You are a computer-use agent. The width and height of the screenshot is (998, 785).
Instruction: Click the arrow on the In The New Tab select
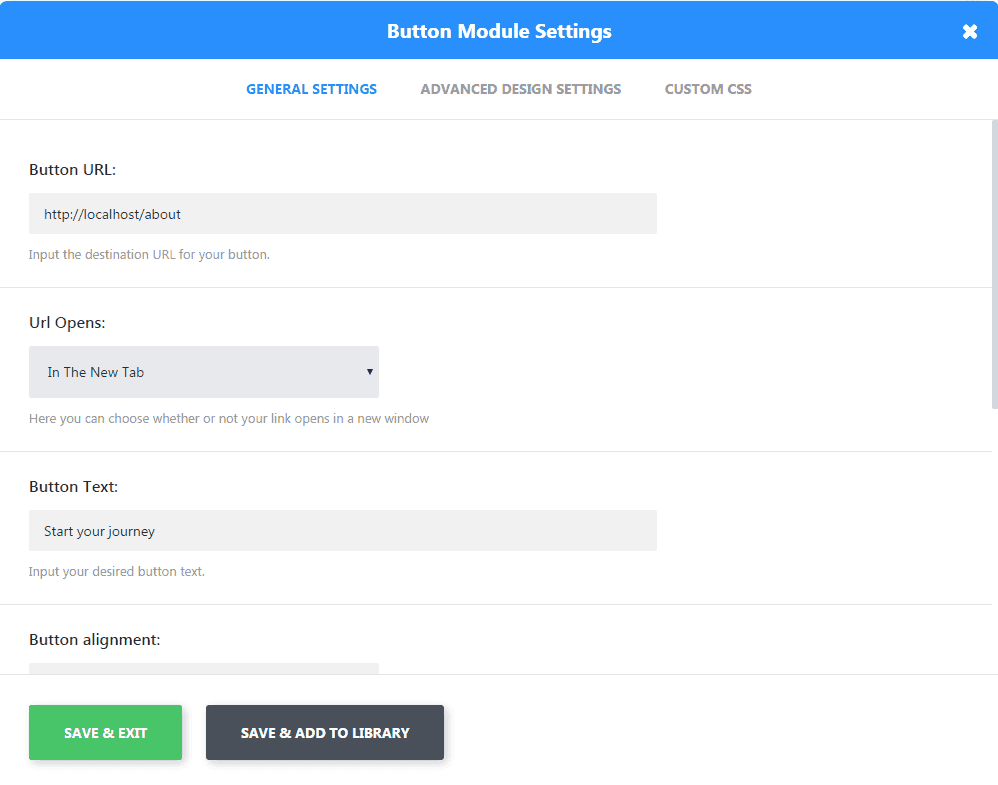coord(369,372)
